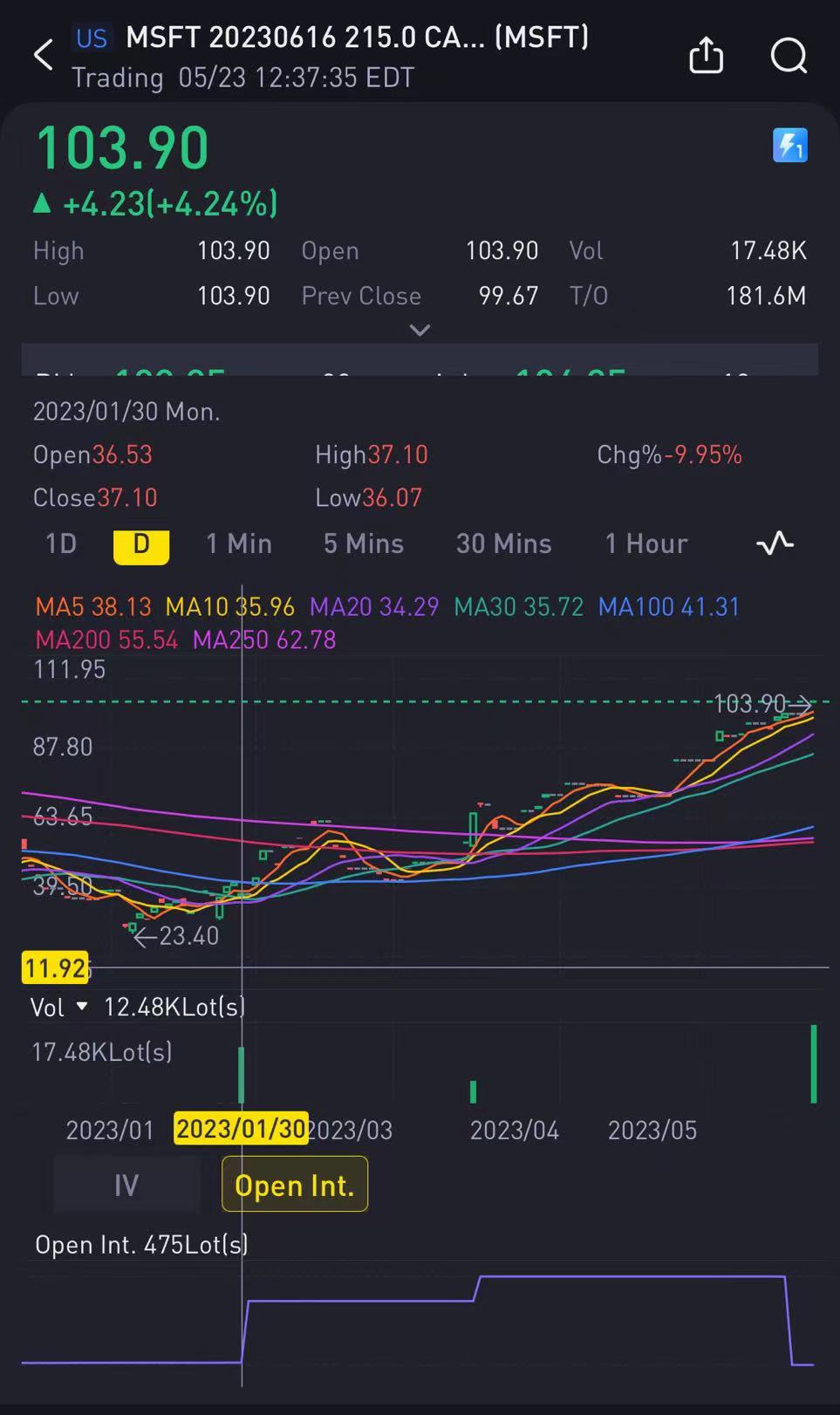Image resolution: width=840 pixels, height=1415 pixels.
Task: Tap the MA200 55.54 indicator label
Action: point(106,639)
